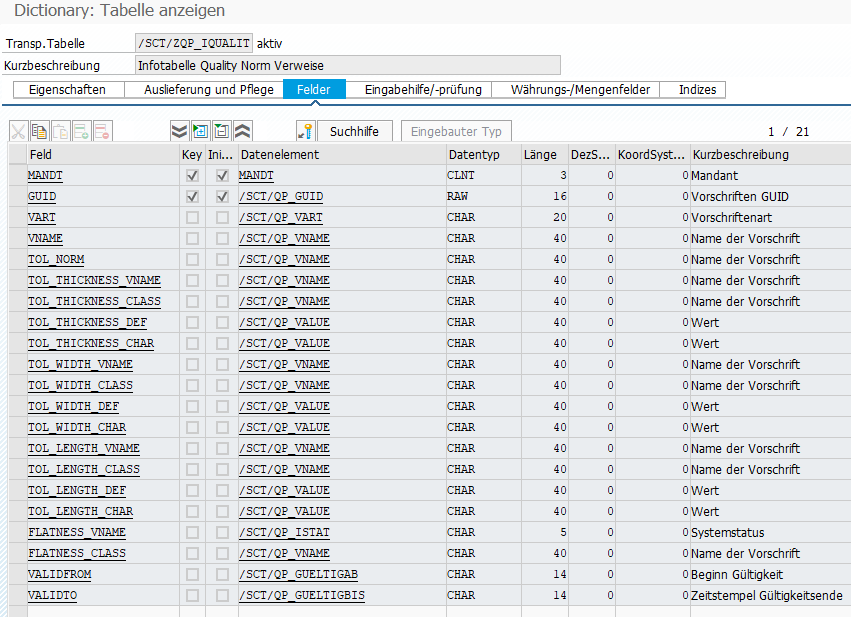Click the Suchhilfe button
Viewport: 851px width, 617px height.
(353, 131)
